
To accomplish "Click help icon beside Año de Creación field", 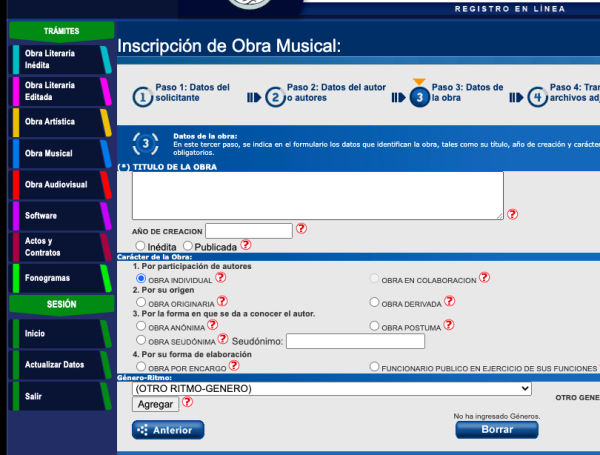I will (301, 228).
